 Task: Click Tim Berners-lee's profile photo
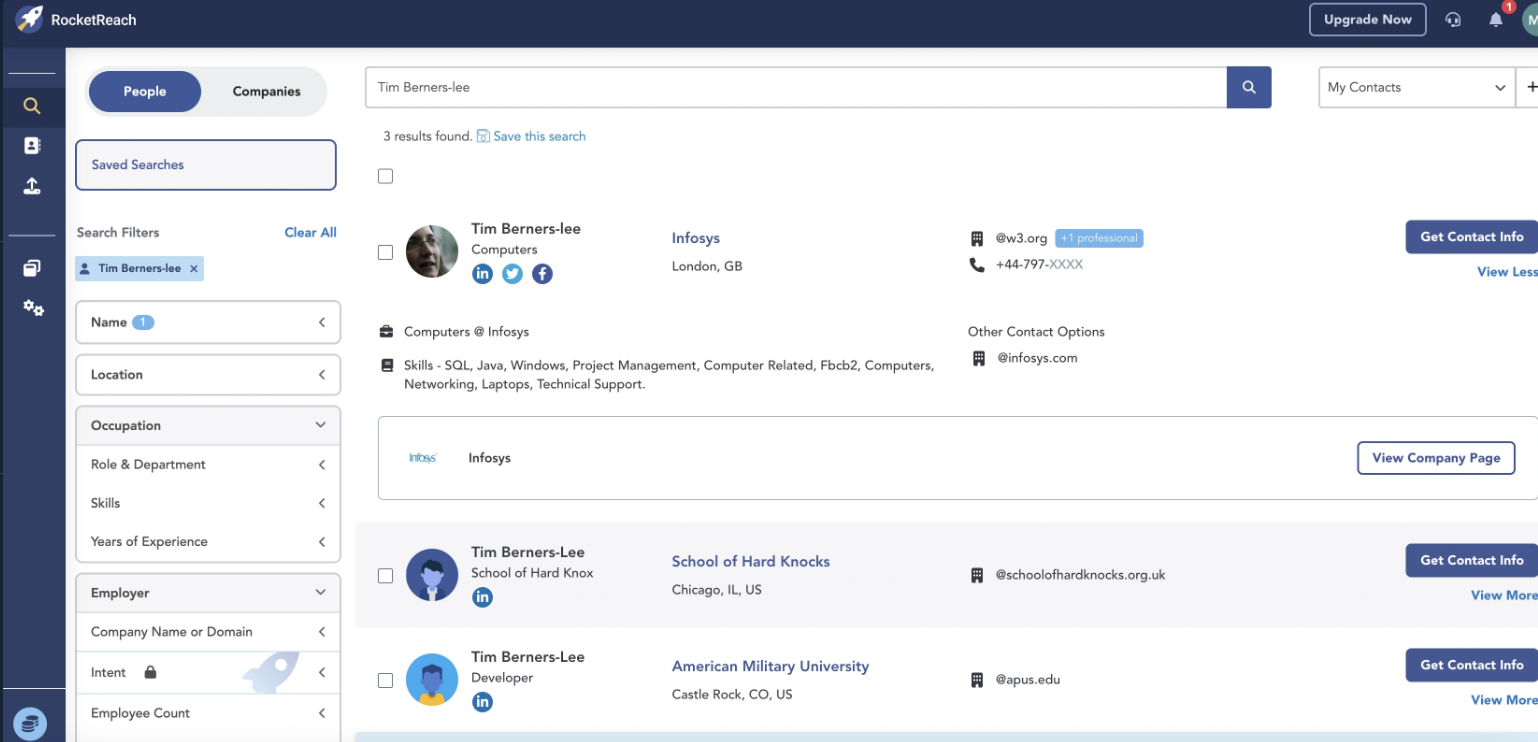(432, 251)
